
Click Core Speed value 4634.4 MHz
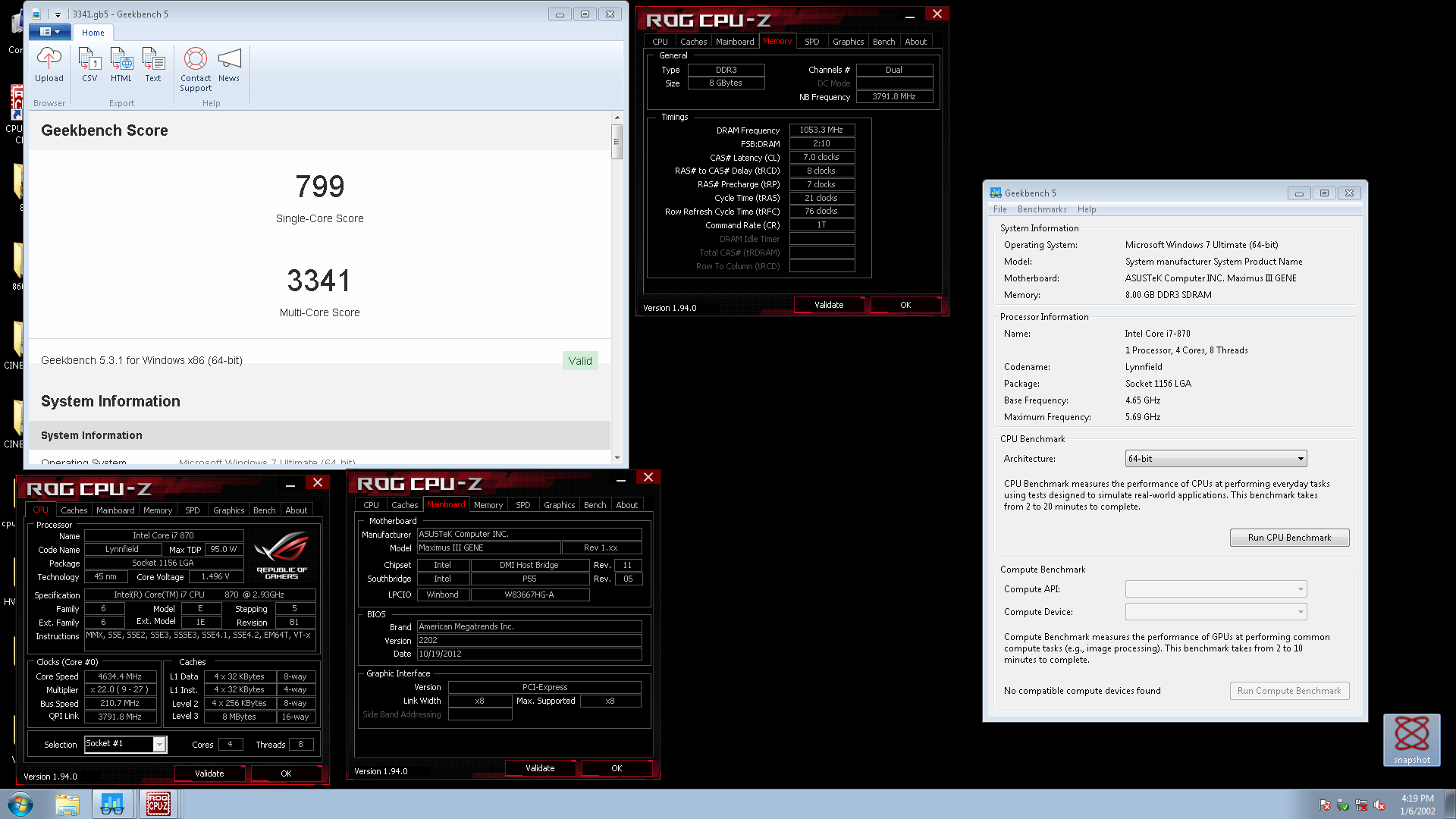(x=120, y=676)
